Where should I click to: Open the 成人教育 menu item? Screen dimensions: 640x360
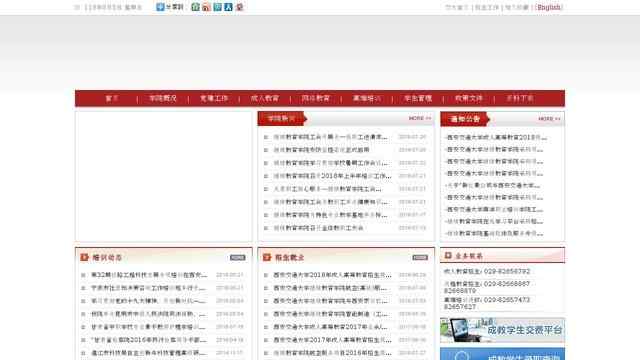click(x=264, y=98)
